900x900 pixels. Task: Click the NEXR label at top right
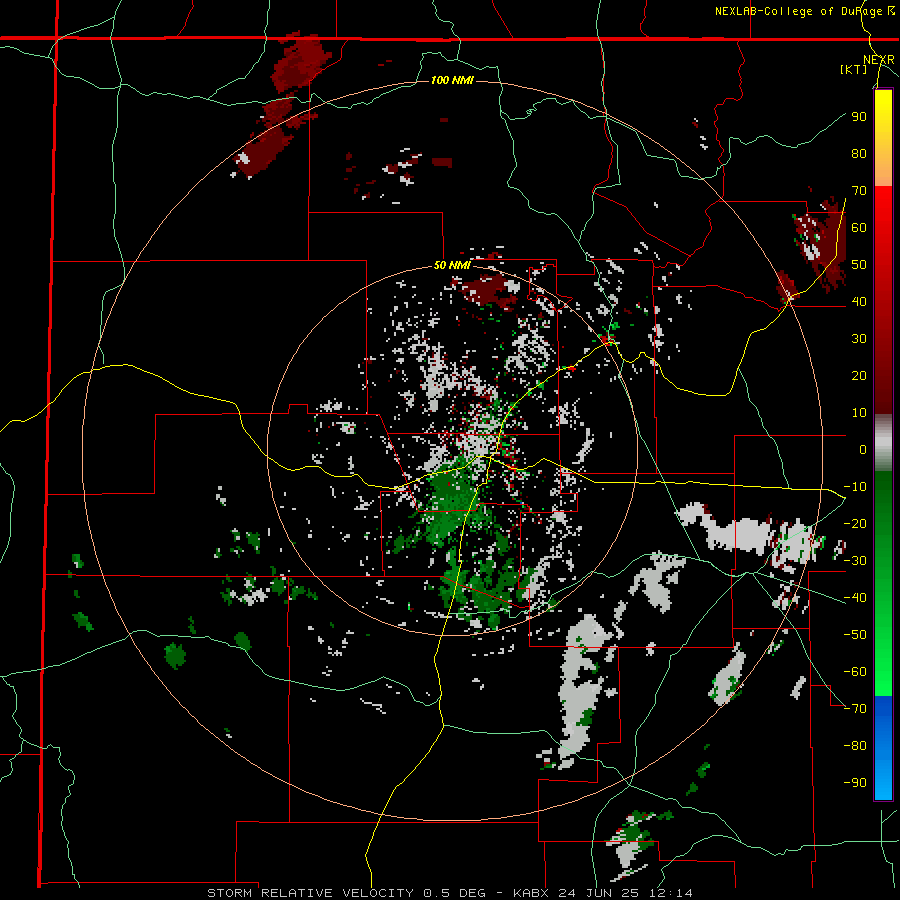click(x=879, y=60)
